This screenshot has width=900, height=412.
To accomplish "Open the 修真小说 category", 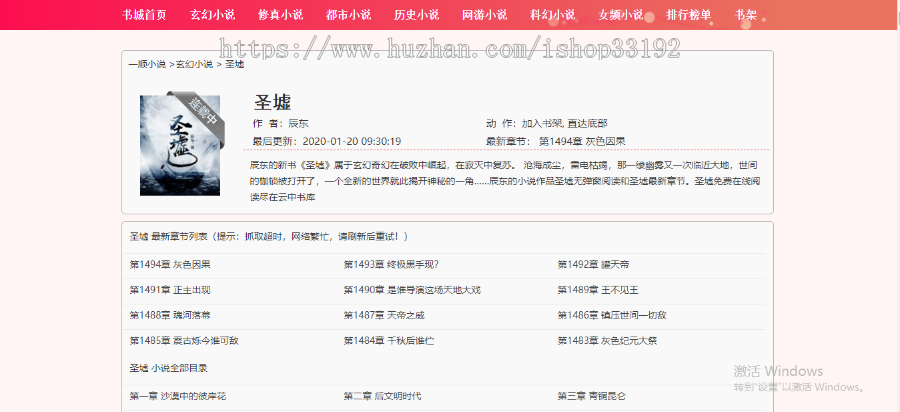I will coord(280,15).
